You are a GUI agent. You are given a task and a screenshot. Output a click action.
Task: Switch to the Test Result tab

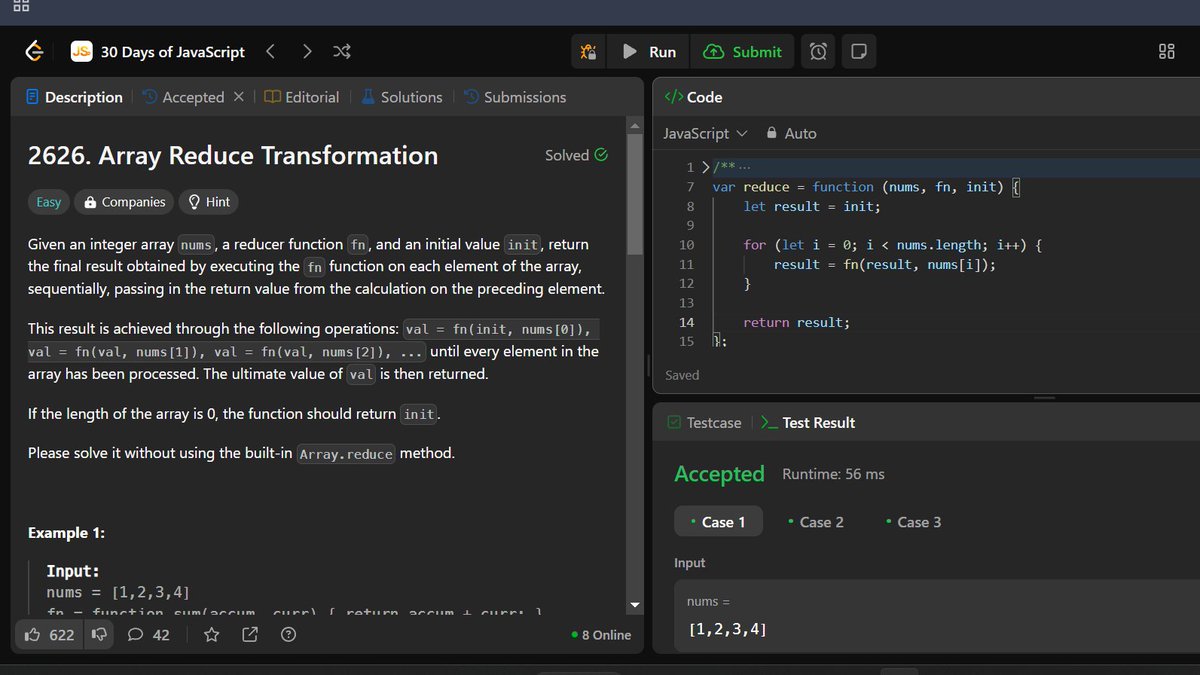pyautogui.click(x=808, y=423)
